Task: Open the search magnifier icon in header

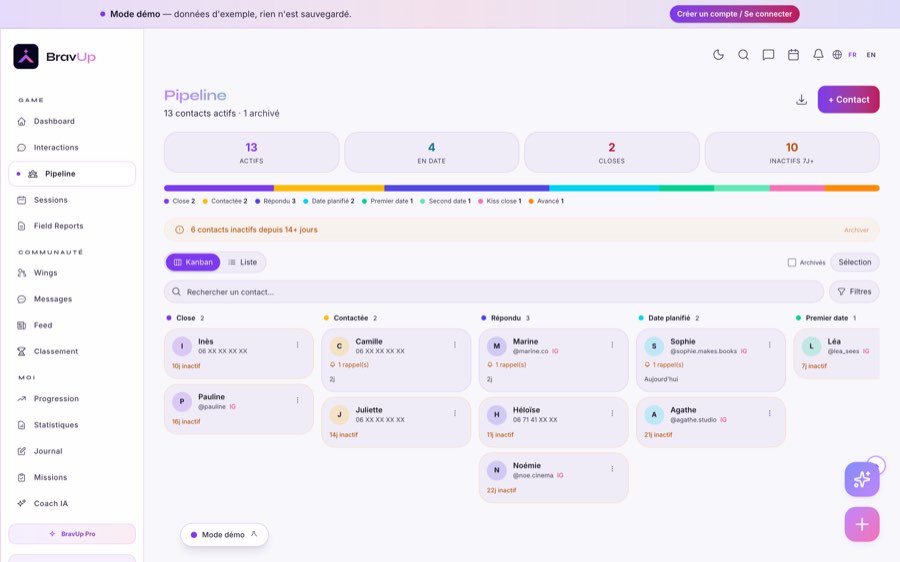Action: 743,55
